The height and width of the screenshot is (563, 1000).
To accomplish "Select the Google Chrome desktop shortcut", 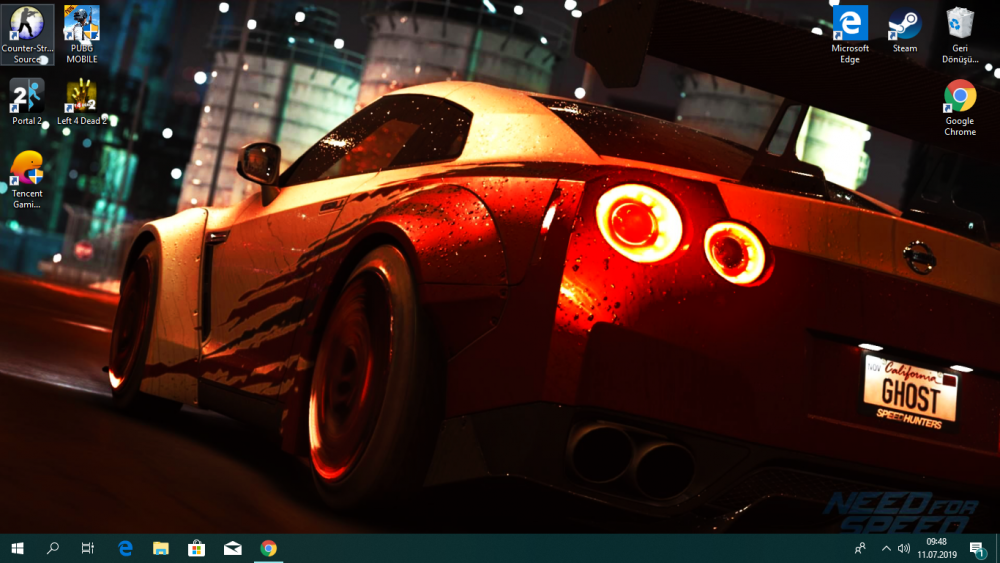I will point(960,97).
